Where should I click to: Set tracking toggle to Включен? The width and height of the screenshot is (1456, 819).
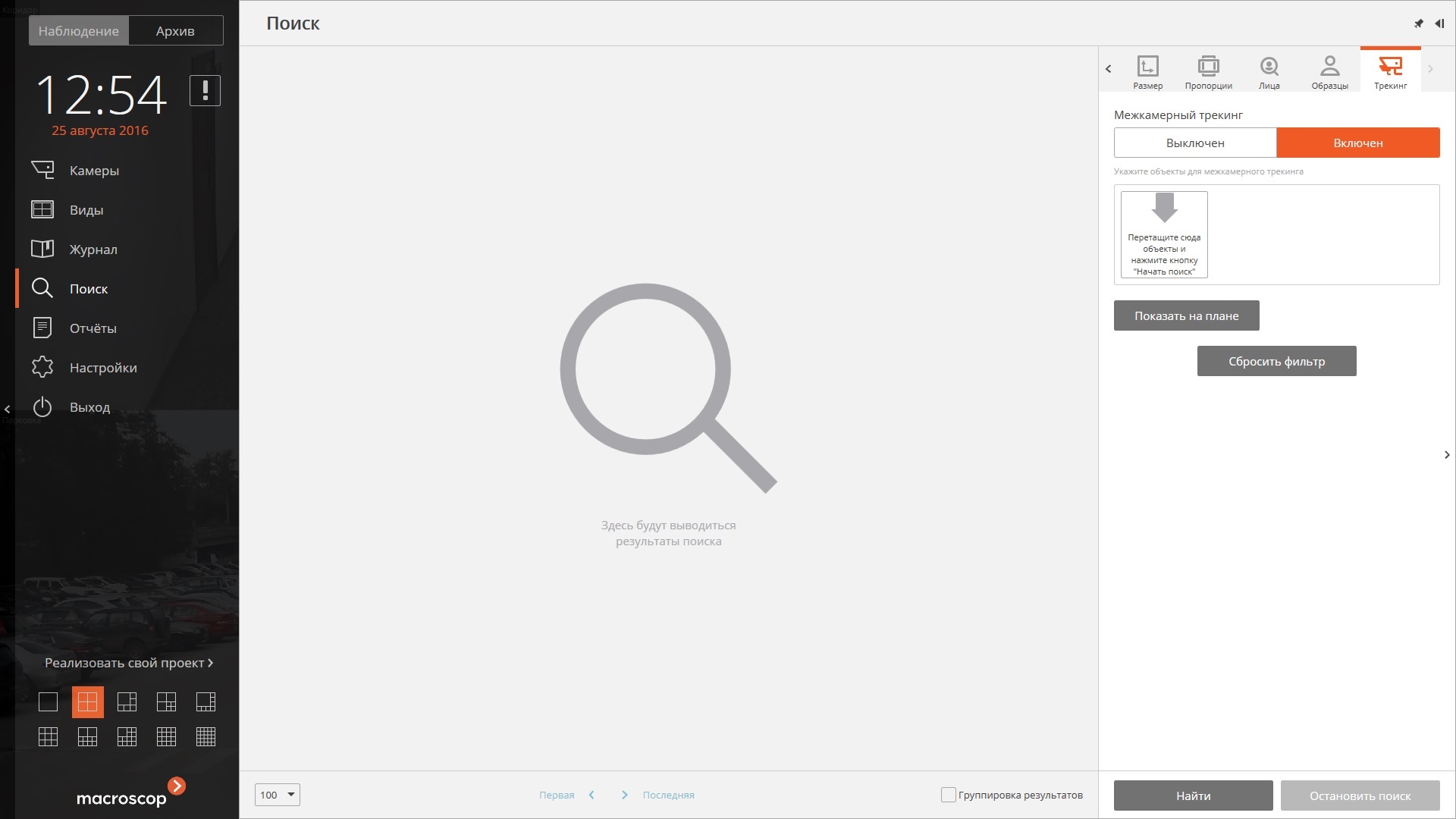click(1357, 143)
